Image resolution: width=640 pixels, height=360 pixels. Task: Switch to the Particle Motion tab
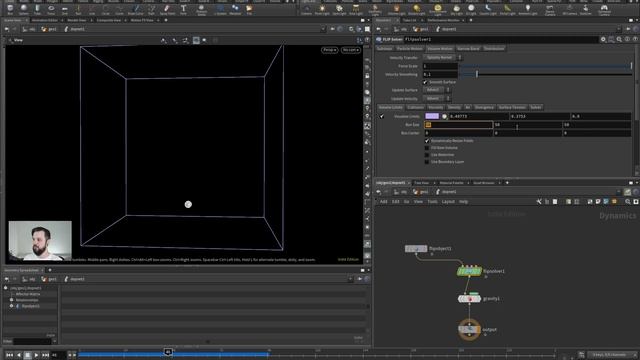pyautogui.click(x=410, y=49)
